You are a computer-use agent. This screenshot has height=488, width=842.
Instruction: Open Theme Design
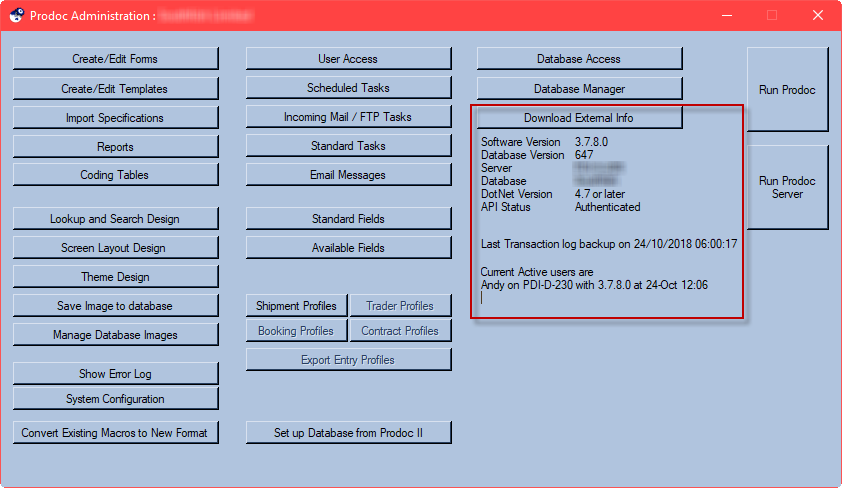coord(115,276)
